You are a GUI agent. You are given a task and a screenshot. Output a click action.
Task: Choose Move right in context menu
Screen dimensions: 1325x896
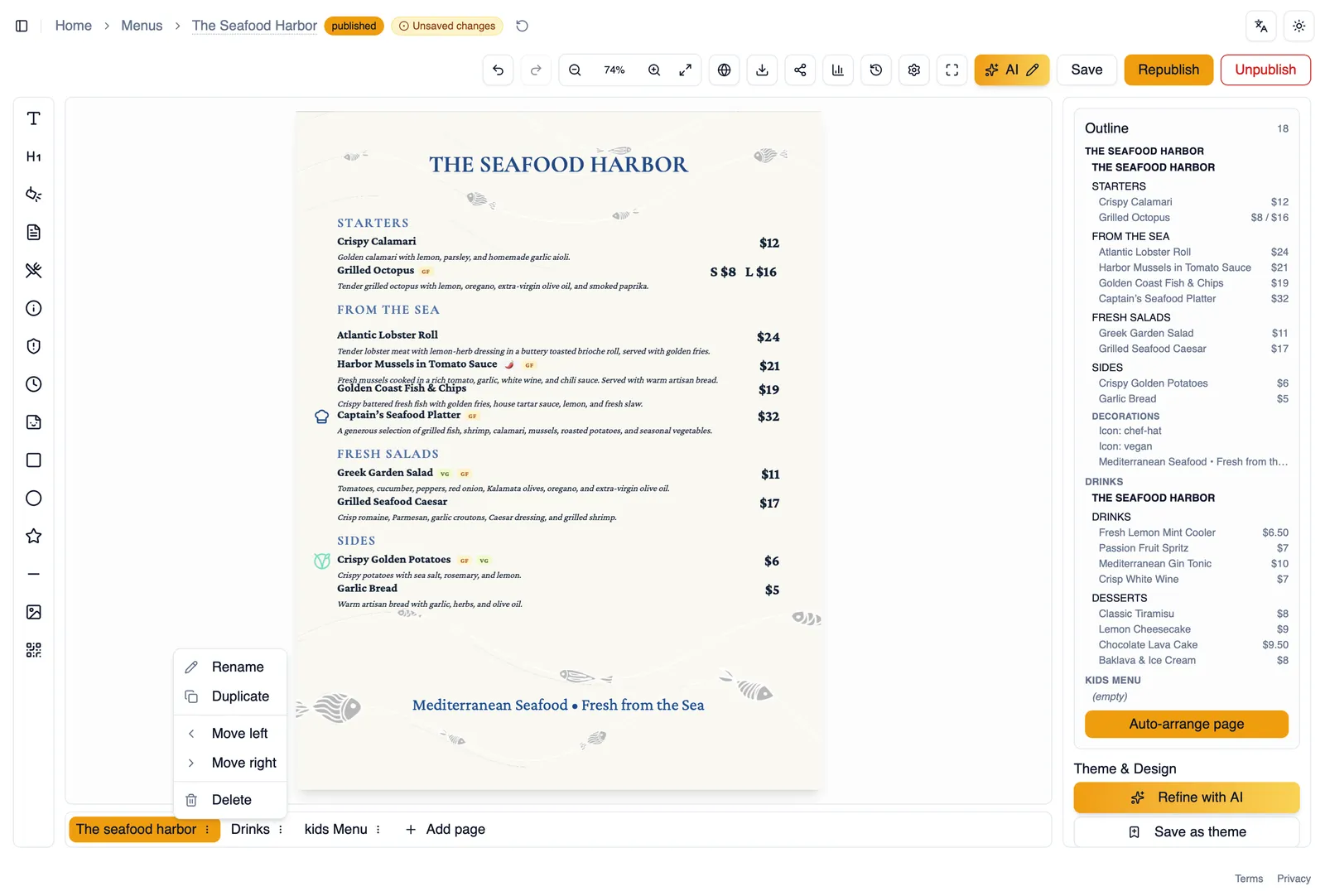click(x=230, y=763)
